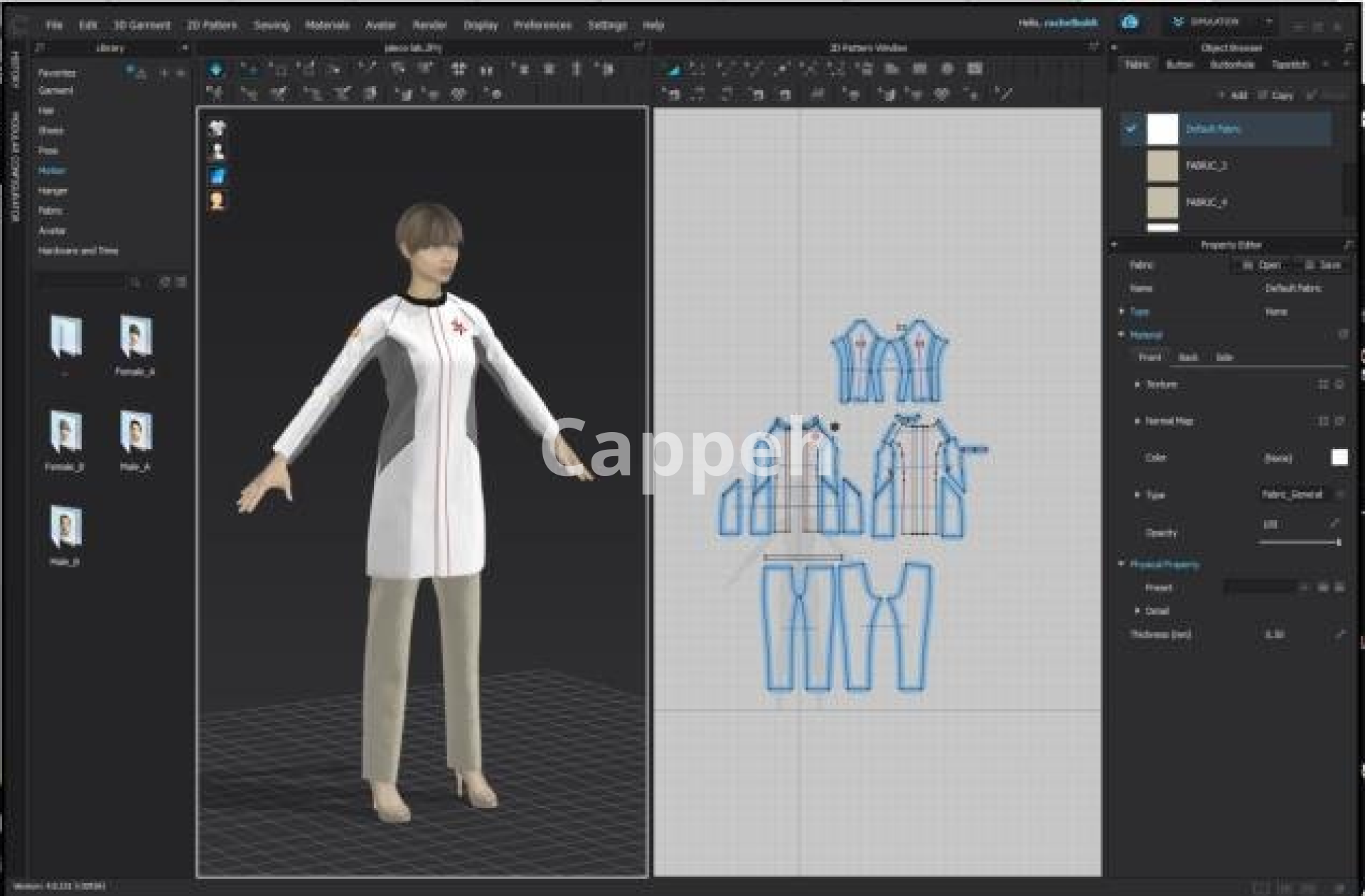Select Back material side tab
This screenshot has width=1365, height=896.
pos(1188,357)
